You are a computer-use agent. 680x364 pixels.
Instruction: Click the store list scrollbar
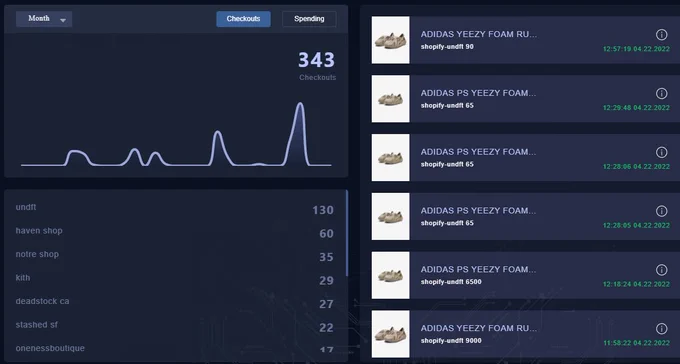pyautogui.click(x=347, y=233)
